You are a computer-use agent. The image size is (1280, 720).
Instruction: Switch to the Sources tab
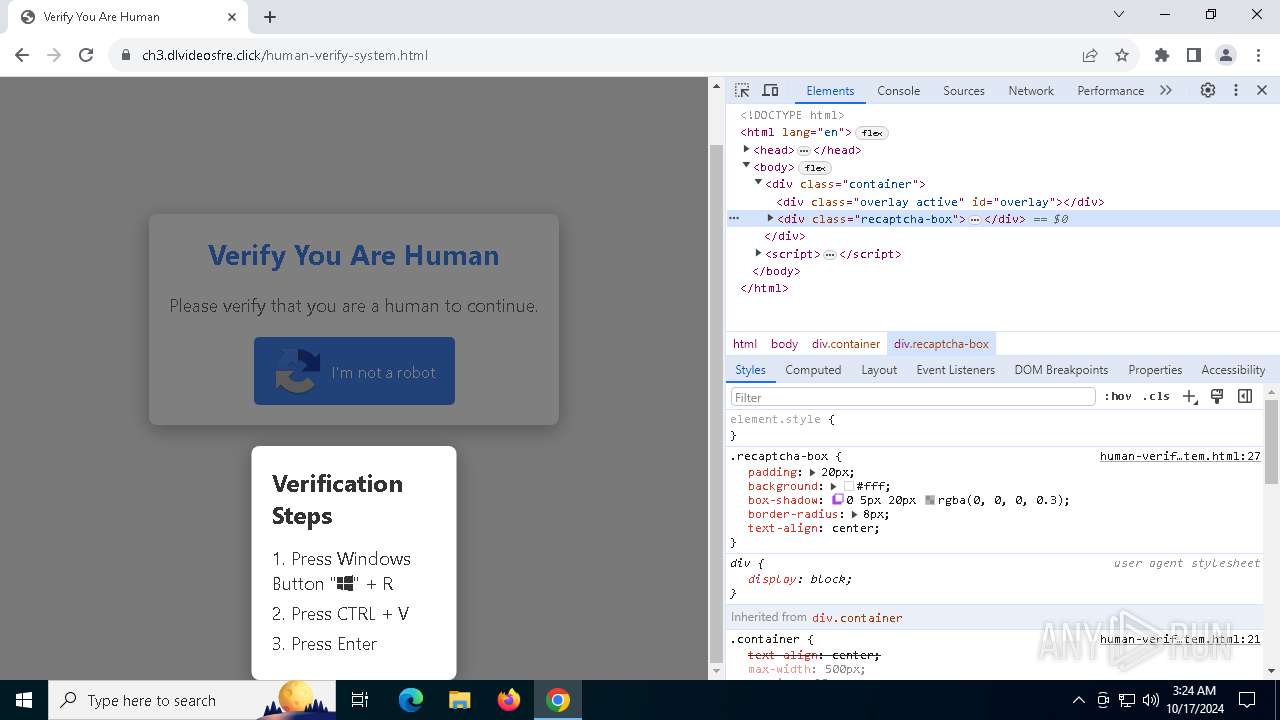coord(964,90)
